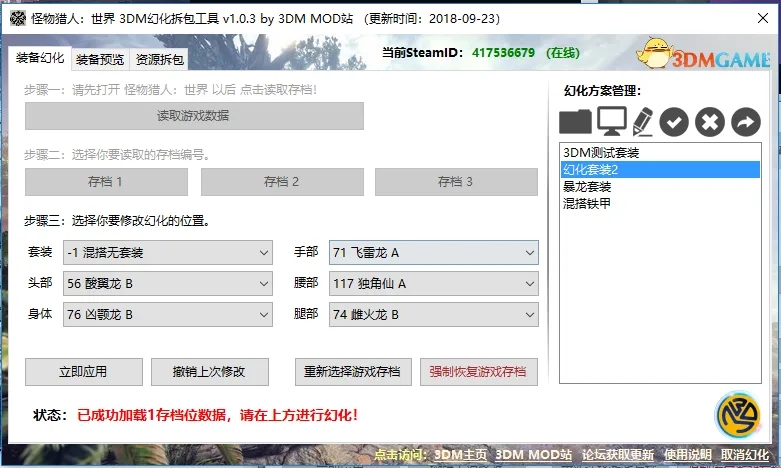
Task: Switch to the 装备预览 tab
Action: [100, 60]
